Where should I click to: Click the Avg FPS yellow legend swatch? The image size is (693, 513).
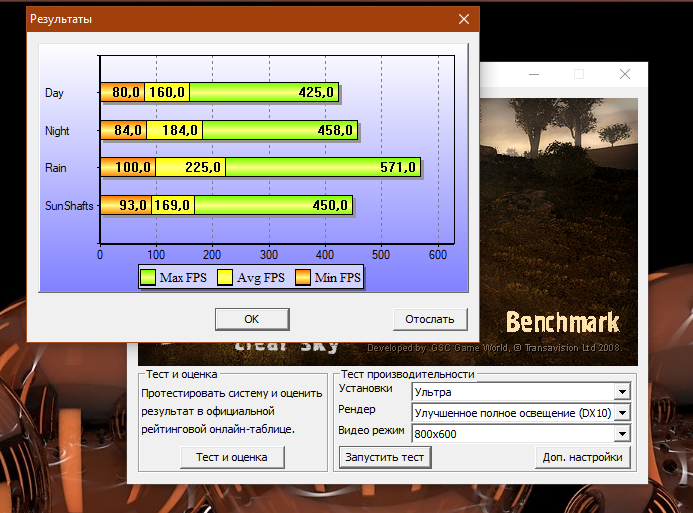coord(225,277)
